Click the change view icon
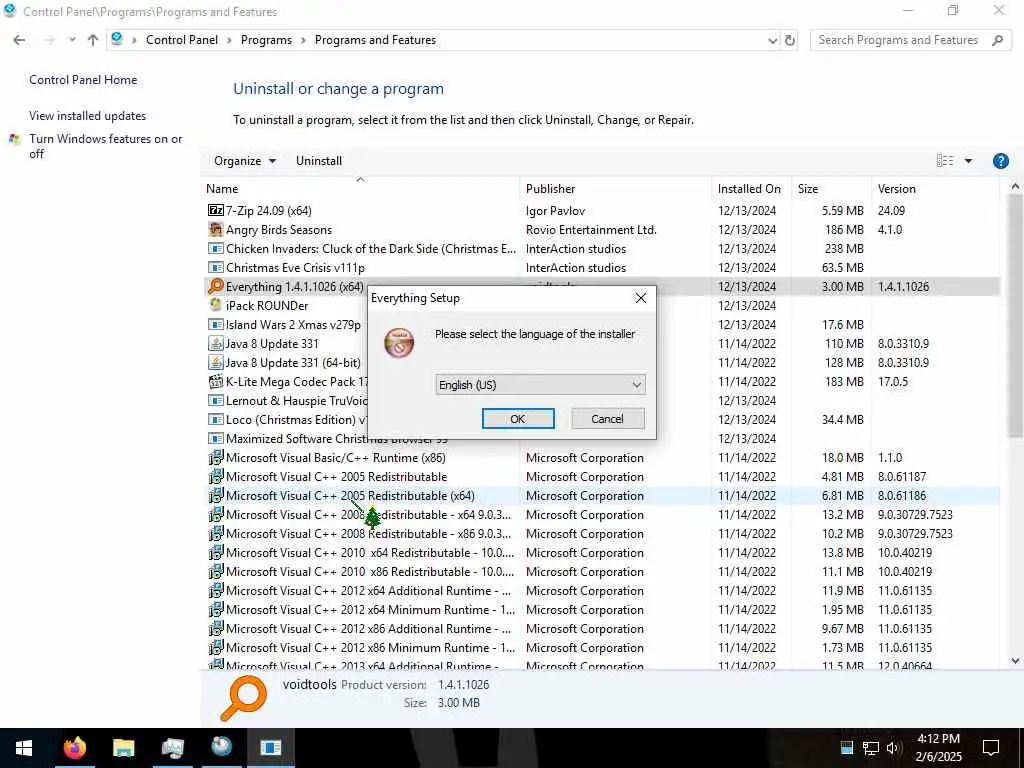1024x768 pixels. (x=944, y=161)
